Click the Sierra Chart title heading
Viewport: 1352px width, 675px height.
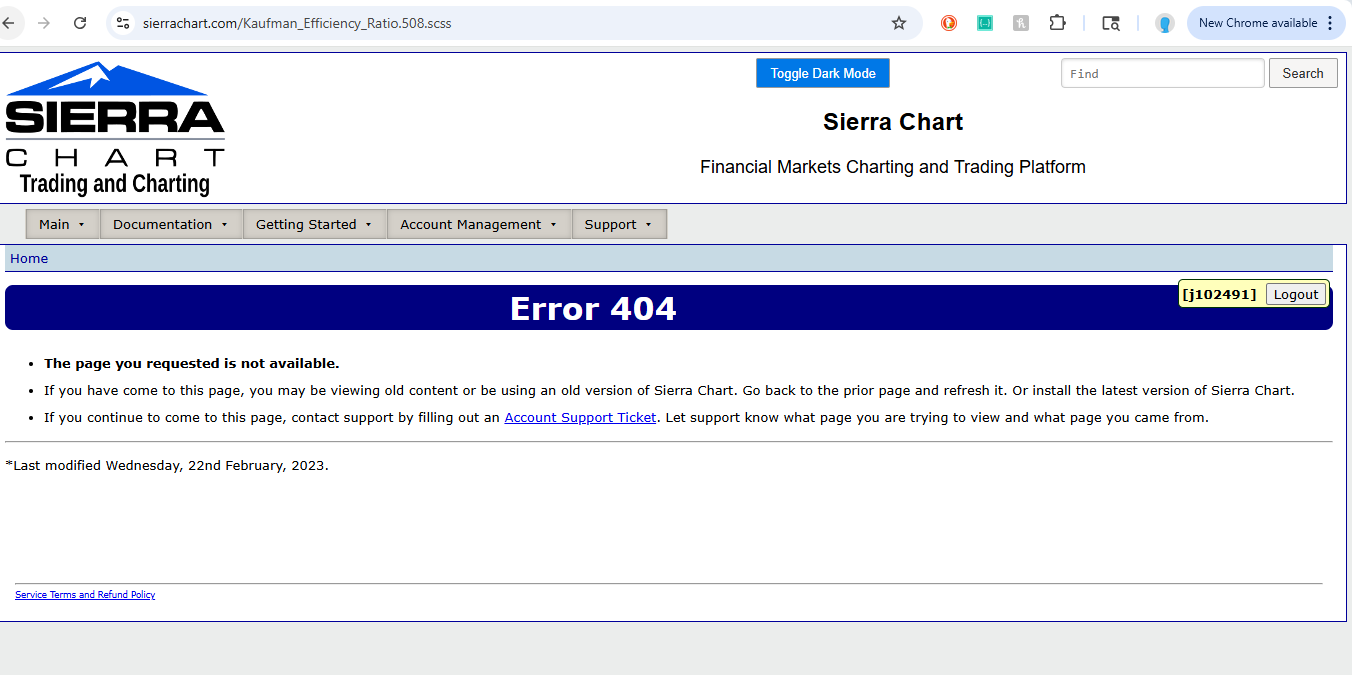point(893,122)
